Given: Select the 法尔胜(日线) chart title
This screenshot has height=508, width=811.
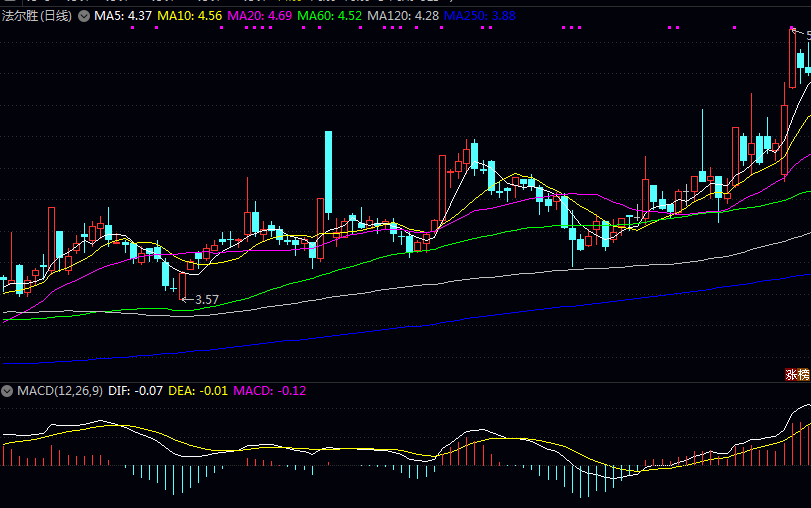Looking at the screenshot, I should coord(37,16).
